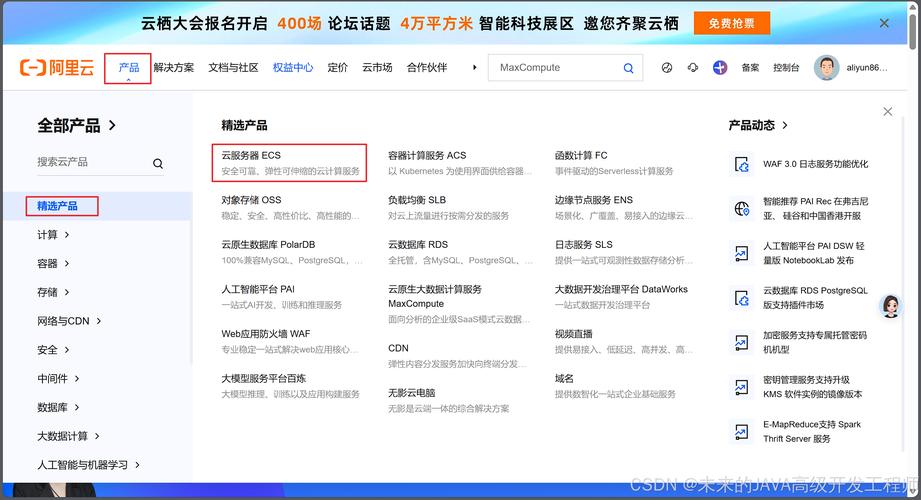
Task: Click icon beside E-MapReduce支持 Spark news
Action: point(742,432)
